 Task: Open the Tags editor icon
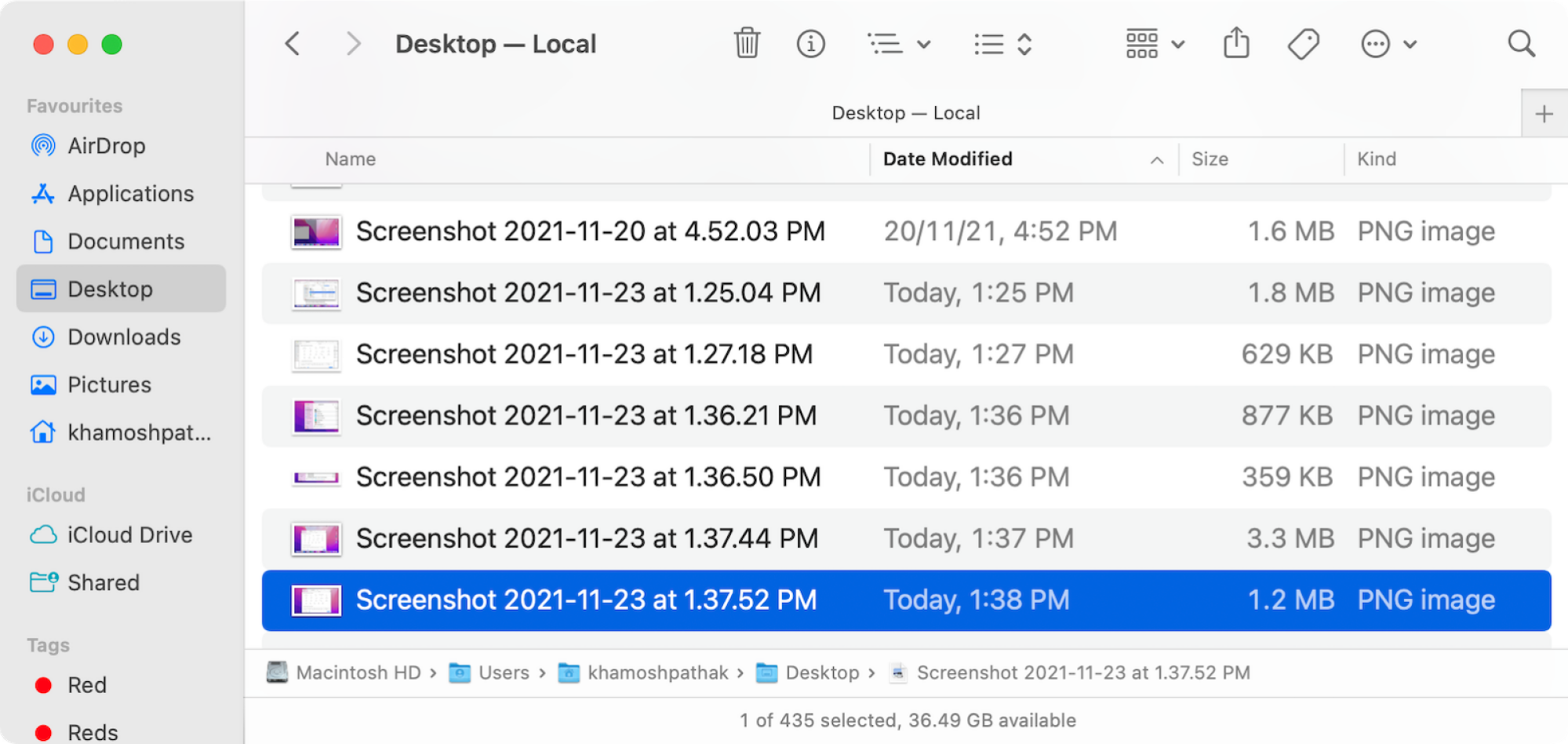point(1304,44)
